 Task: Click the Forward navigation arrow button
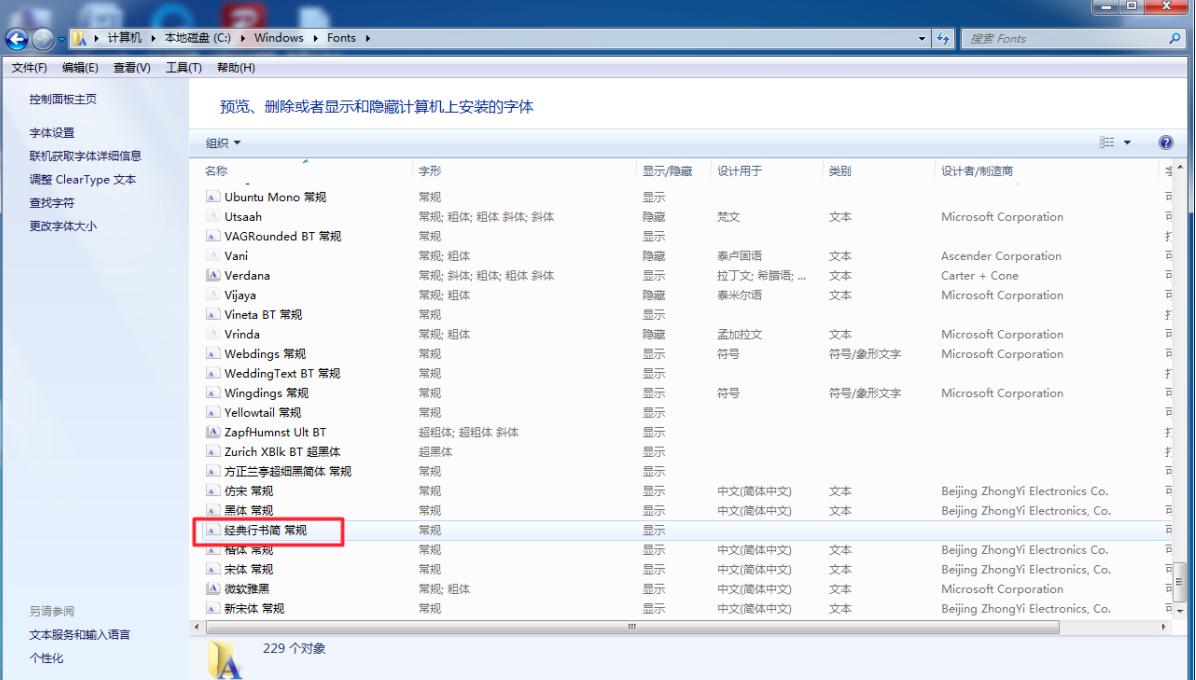point(43,38)
